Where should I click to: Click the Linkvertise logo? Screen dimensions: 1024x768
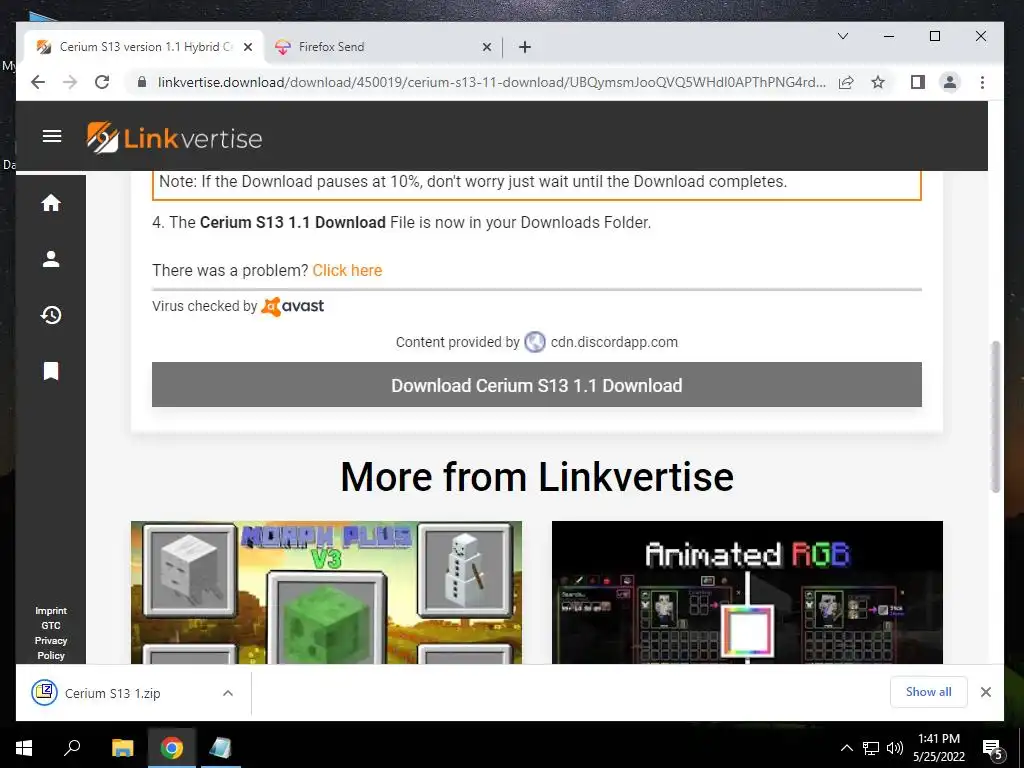174,138
